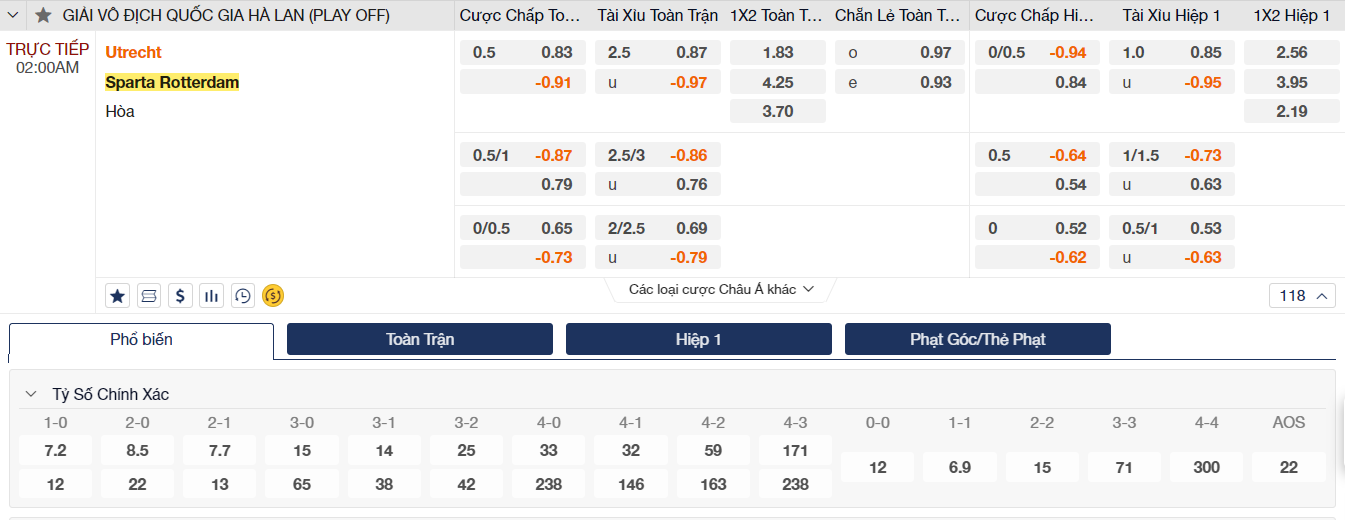This screenshot has height=520, width=1345.
Task: Pick correct score 1-1 odds 6.9
Action: pos(959,467)
